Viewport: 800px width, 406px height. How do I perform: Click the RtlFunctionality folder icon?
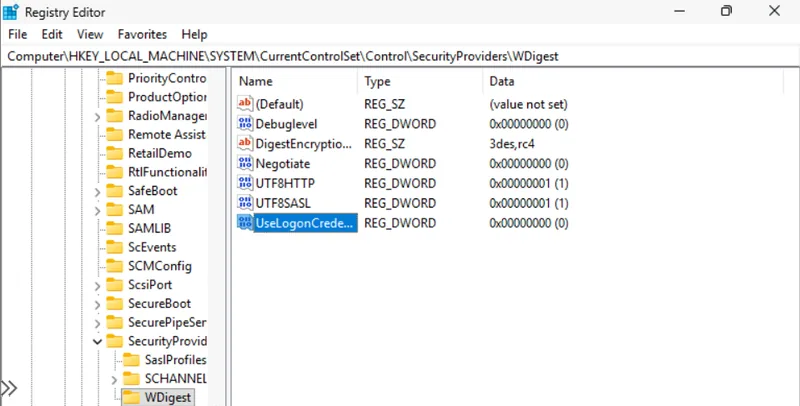click(x=115, y=172)
